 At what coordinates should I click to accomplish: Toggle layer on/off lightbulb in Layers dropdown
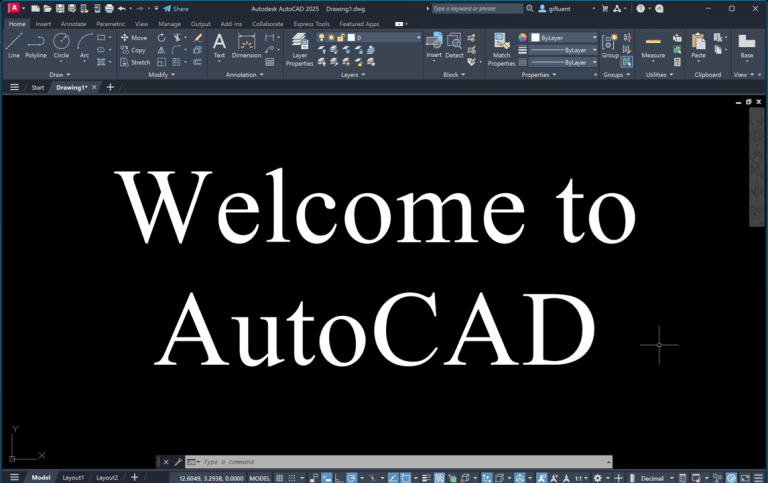pyautogui.click(x=321, y=38)
